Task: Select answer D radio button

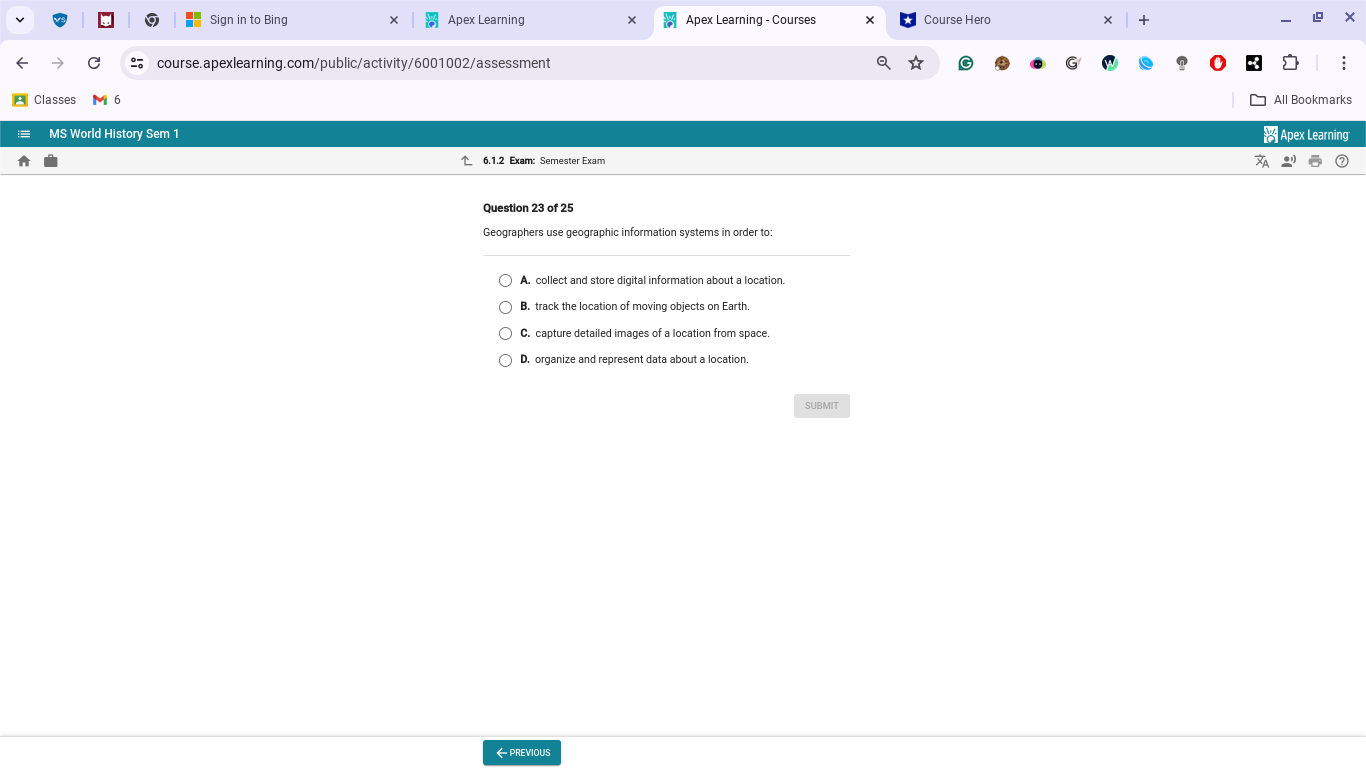Action: click(506, 360)
